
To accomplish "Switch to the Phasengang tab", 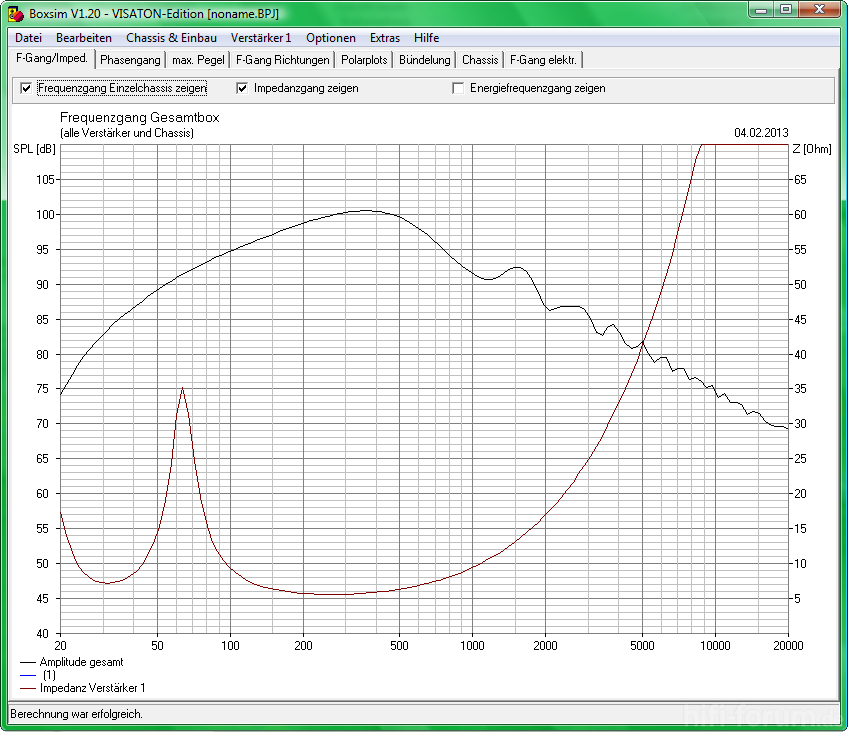I will 130,60.
